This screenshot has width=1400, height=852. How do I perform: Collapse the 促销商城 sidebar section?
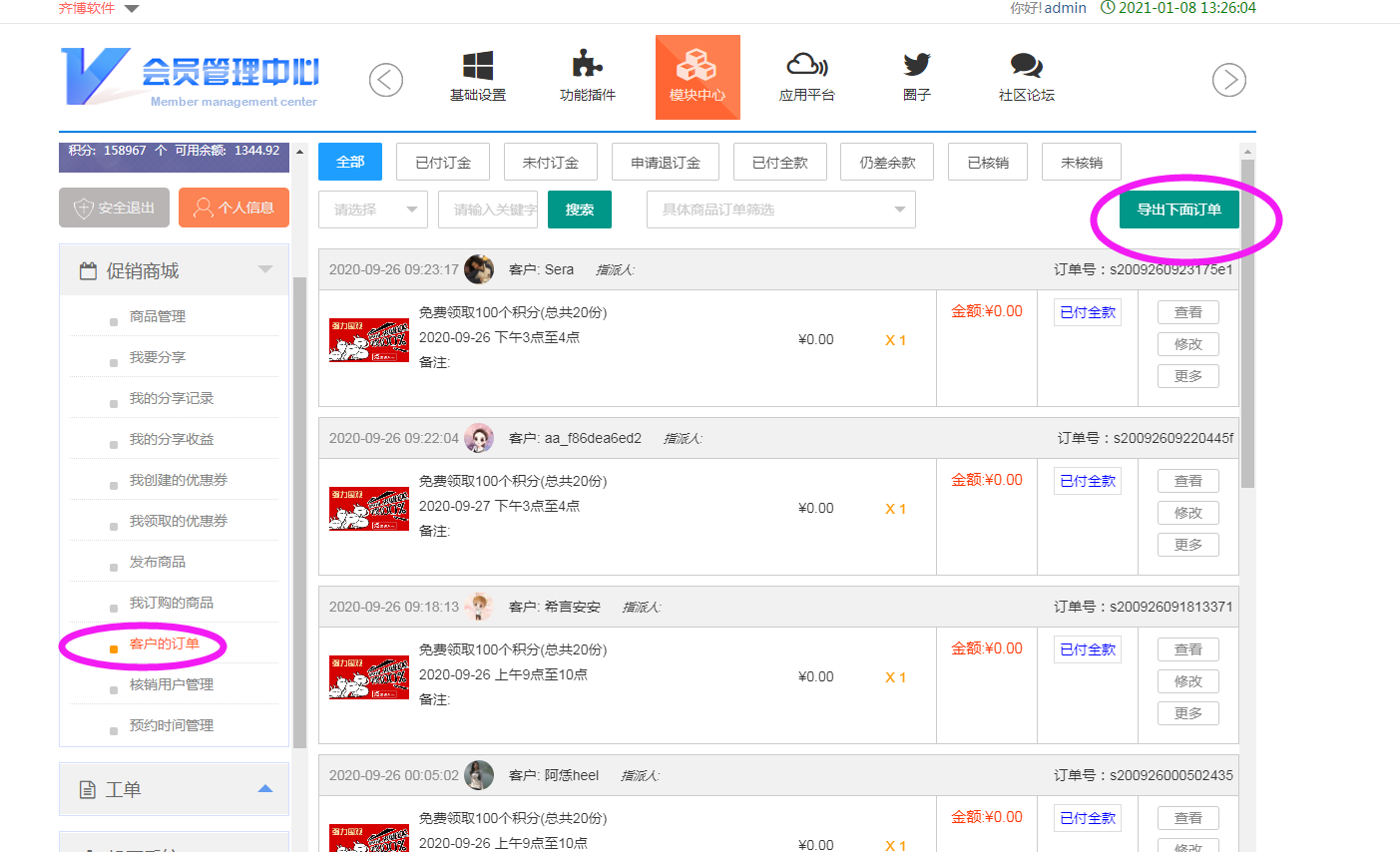(x=264, y=270)
